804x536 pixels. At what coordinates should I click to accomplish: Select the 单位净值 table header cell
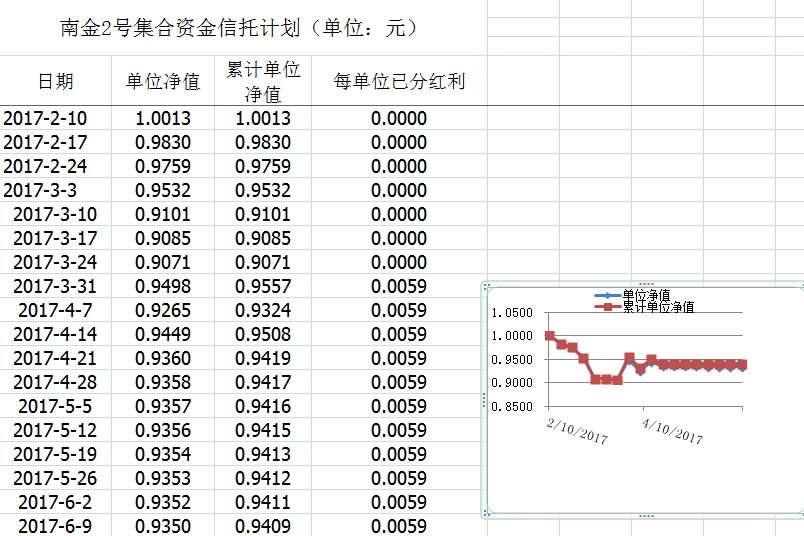[x=163, y=81]
